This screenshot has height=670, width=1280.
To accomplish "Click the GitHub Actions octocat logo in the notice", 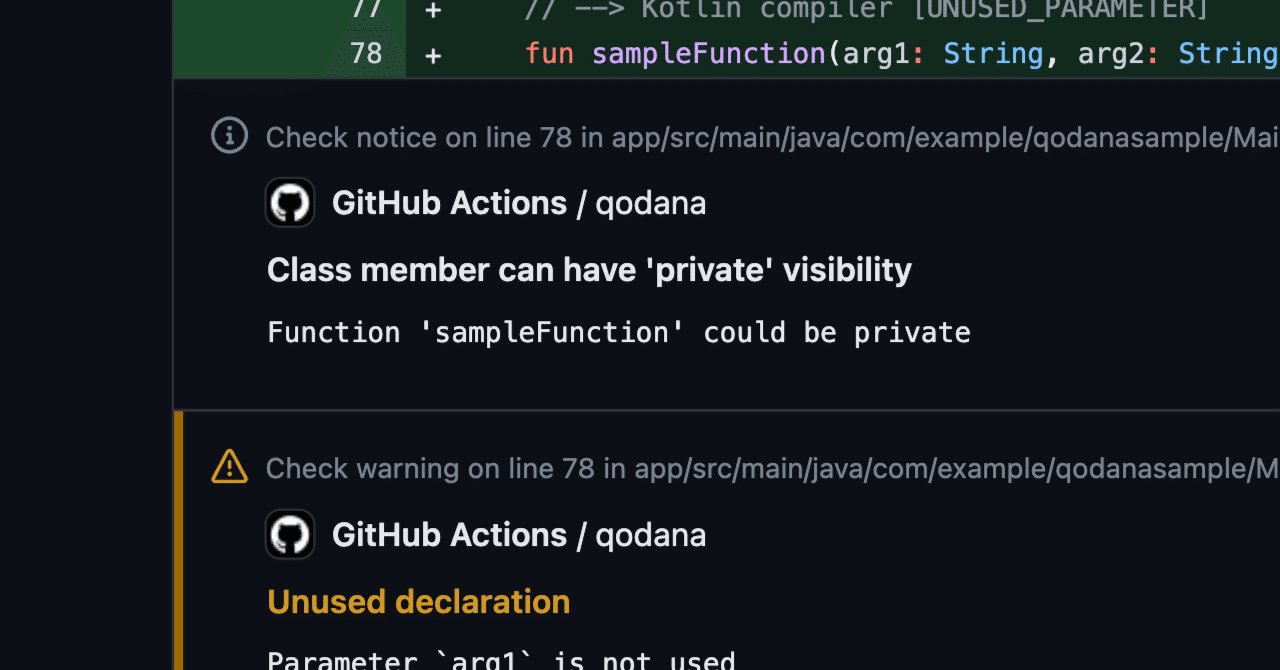I will (x=289, y=202).
